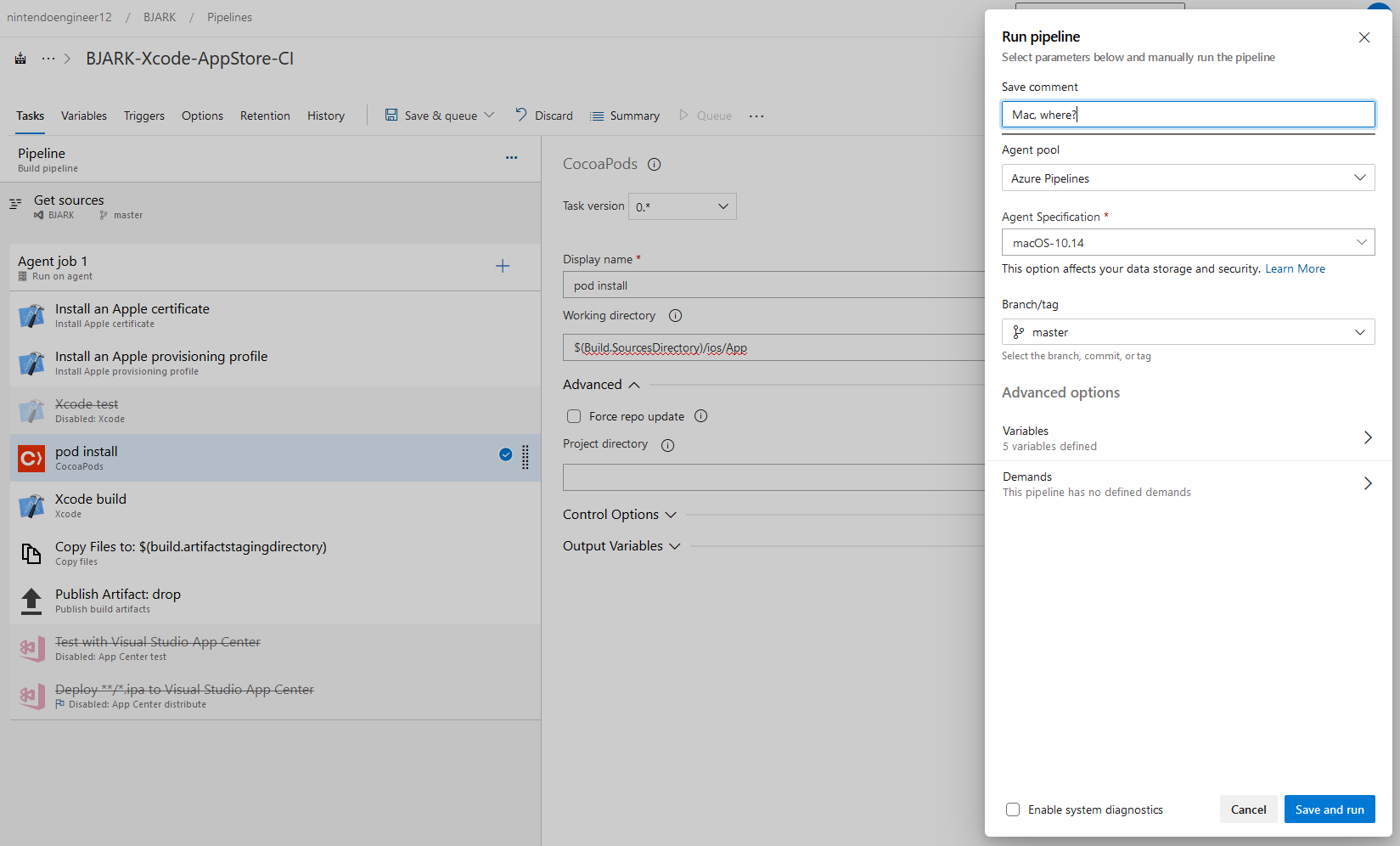The image size is (1400, 846).
Task: Open Save & queue dropdown arrow
Action: tap(489, 116)
